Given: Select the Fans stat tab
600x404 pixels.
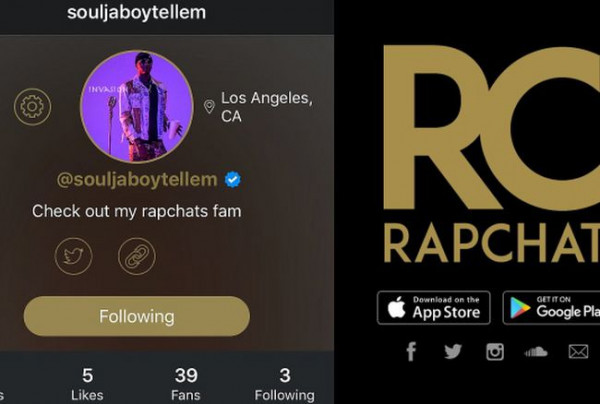Looking at the screenshot, I should pos(186,384).
